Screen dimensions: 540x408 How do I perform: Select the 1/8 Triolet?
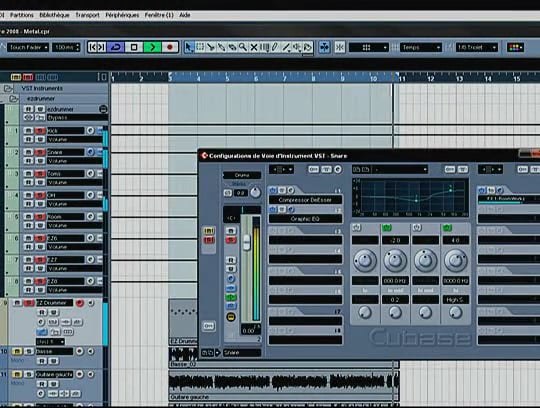[x=477, y=47]
